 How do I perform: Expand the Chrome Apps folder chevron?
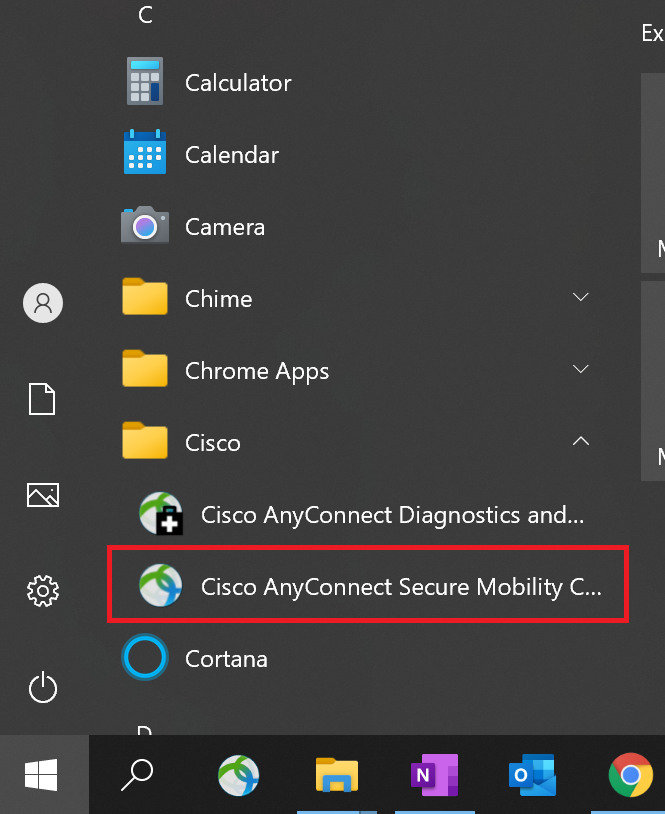[580, 369]
